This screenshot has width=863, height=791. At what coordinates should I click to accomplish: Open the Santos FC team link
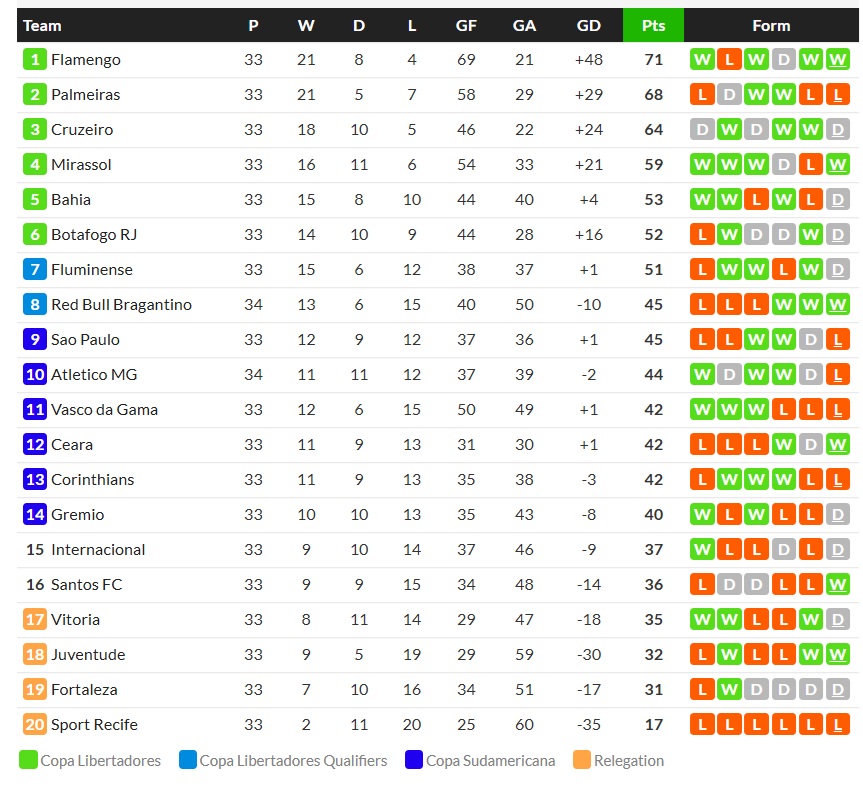[x=86, y=585]
